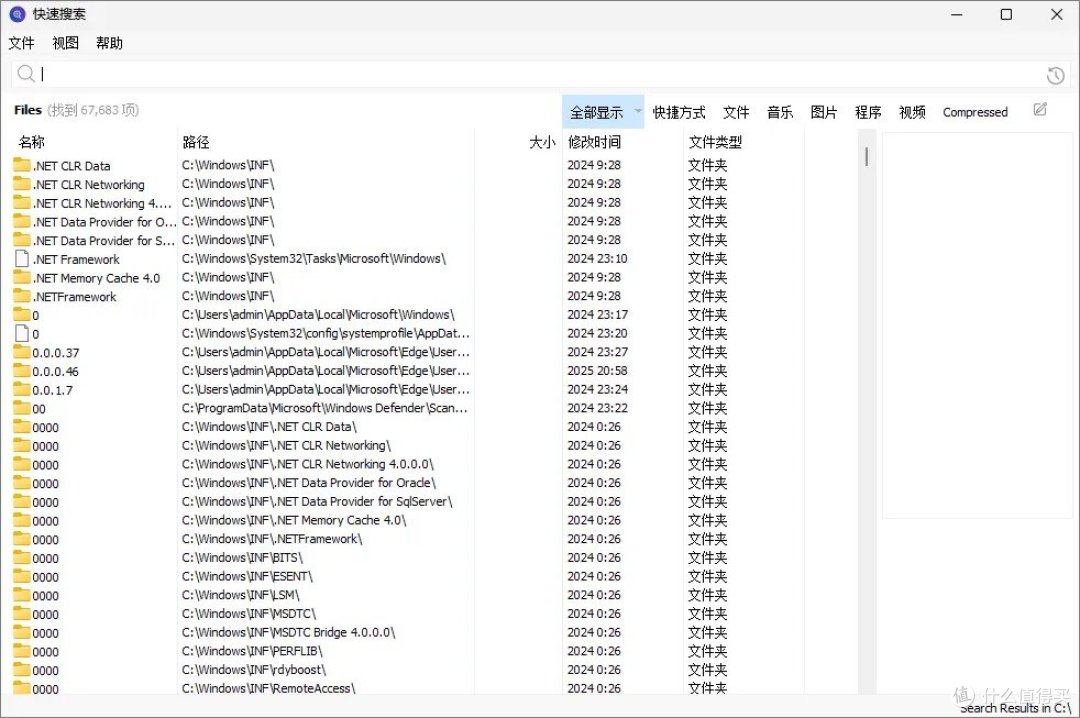The width and height of the screenshot is (1080, 718).
Task: Select folder icon of 0.0.0.46
Action: 22,370
